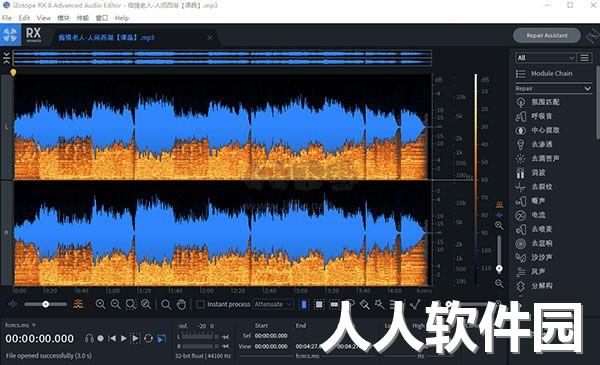Open the Module Chain
600x365 pixels.
(545, 73)
